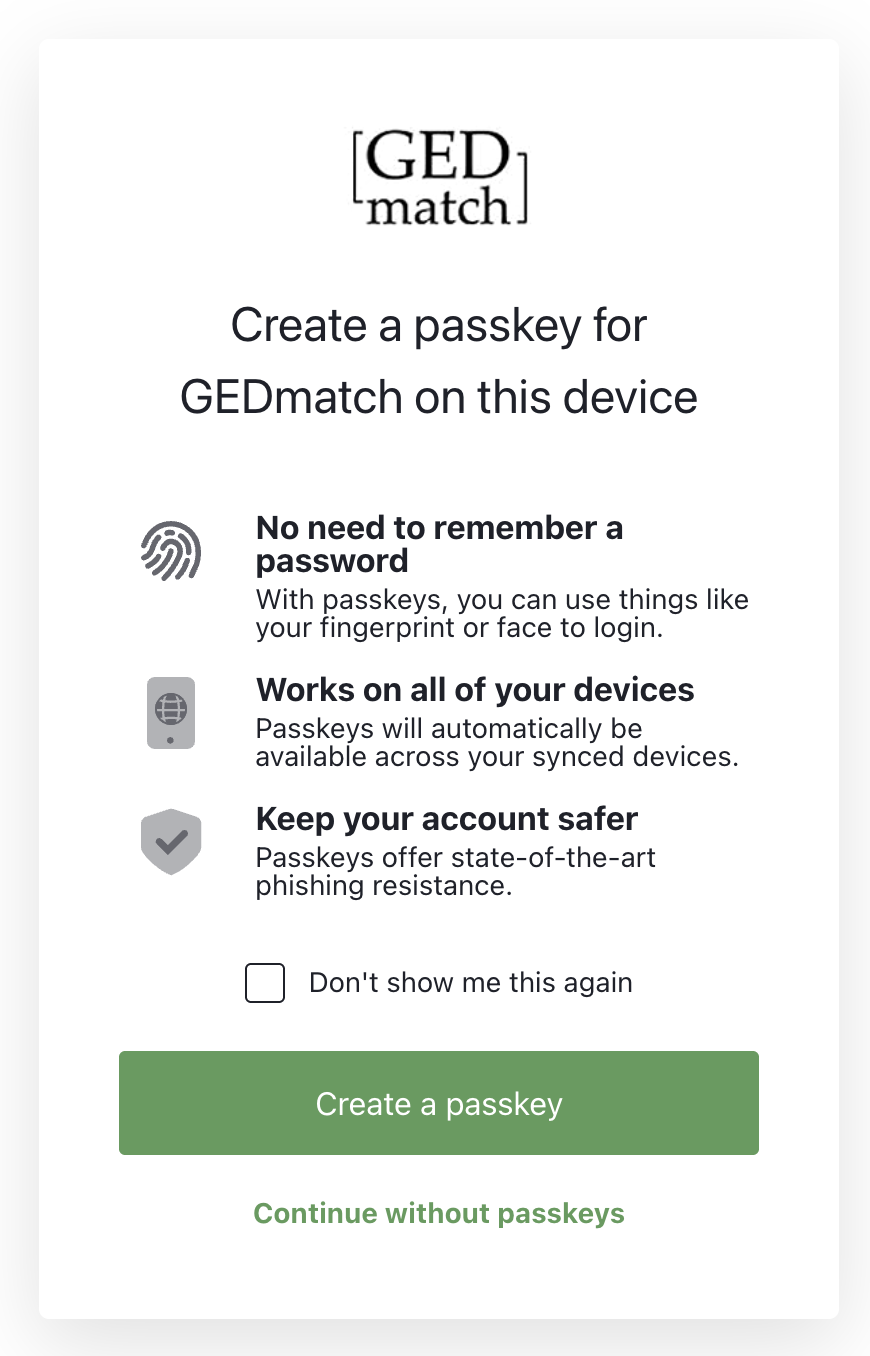Tick the "Don't show me this again" checkbox
Viewport: 870px width, 1356px height.
265,983
